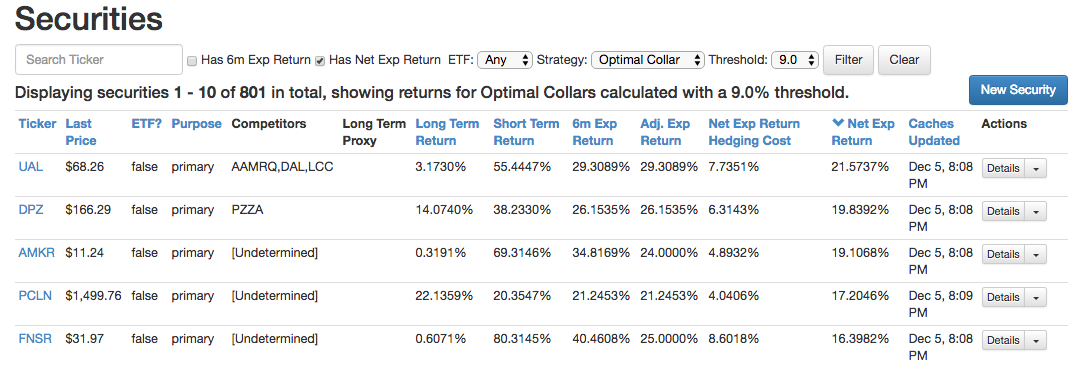Image resolution: width=1074 pixels, height=366 pixels.
Task: Expand the actions caret for FNSR row
Action: click(x=1036, y=341)
